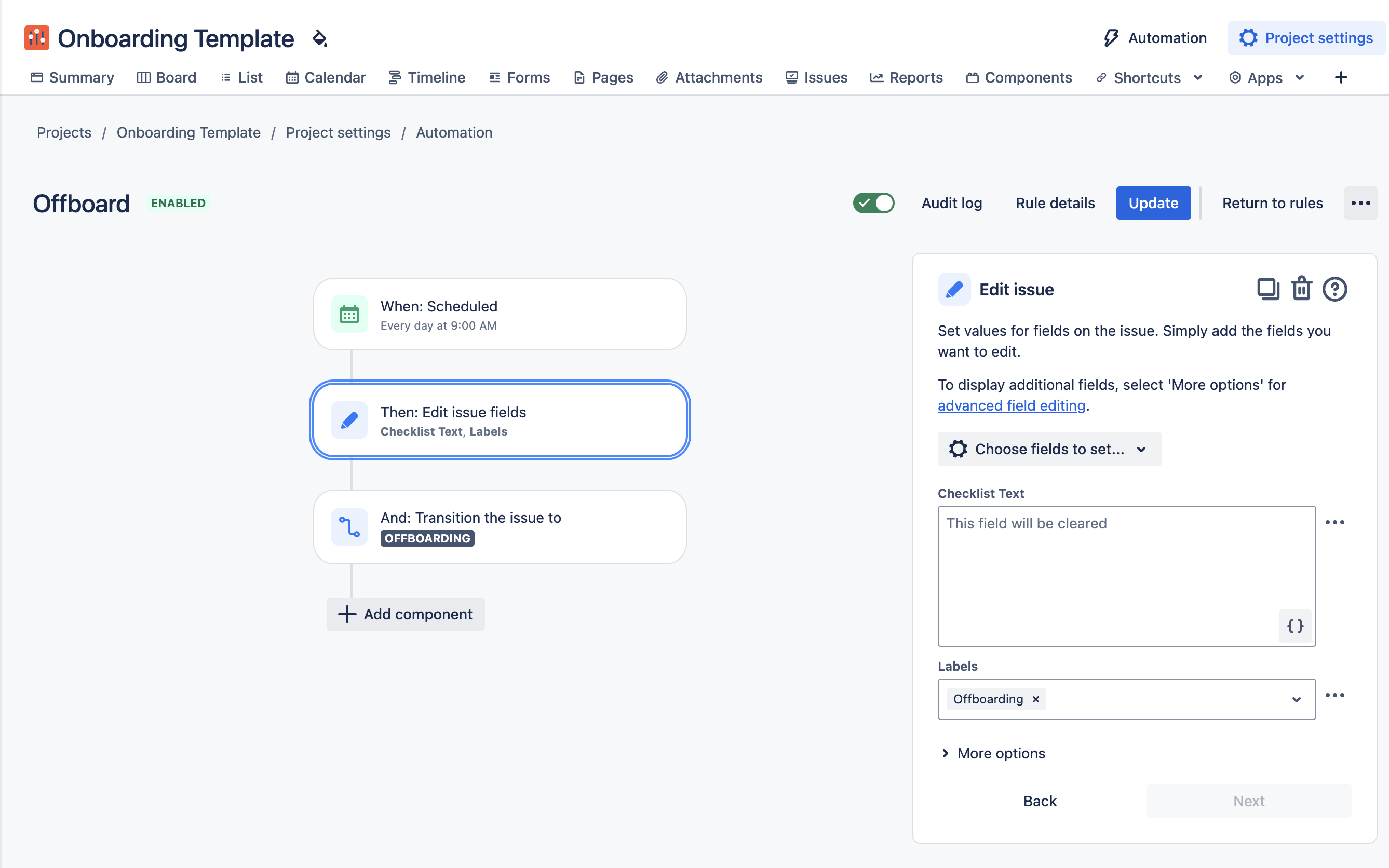Image resolution: width=1389 pixels, height=868 pixels.
Task: Click the blue Update button
Action: pyautogui.click(x=1153, y=202)
